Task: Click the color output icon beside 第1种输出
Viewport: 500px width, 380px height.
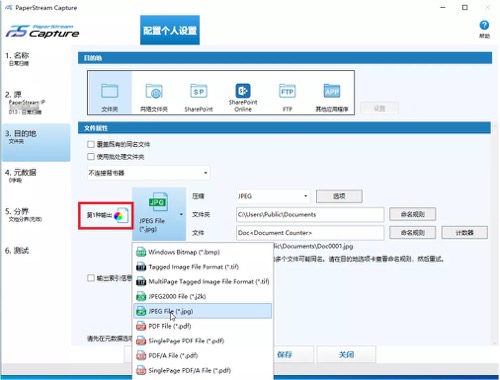Action: point(121,215)
